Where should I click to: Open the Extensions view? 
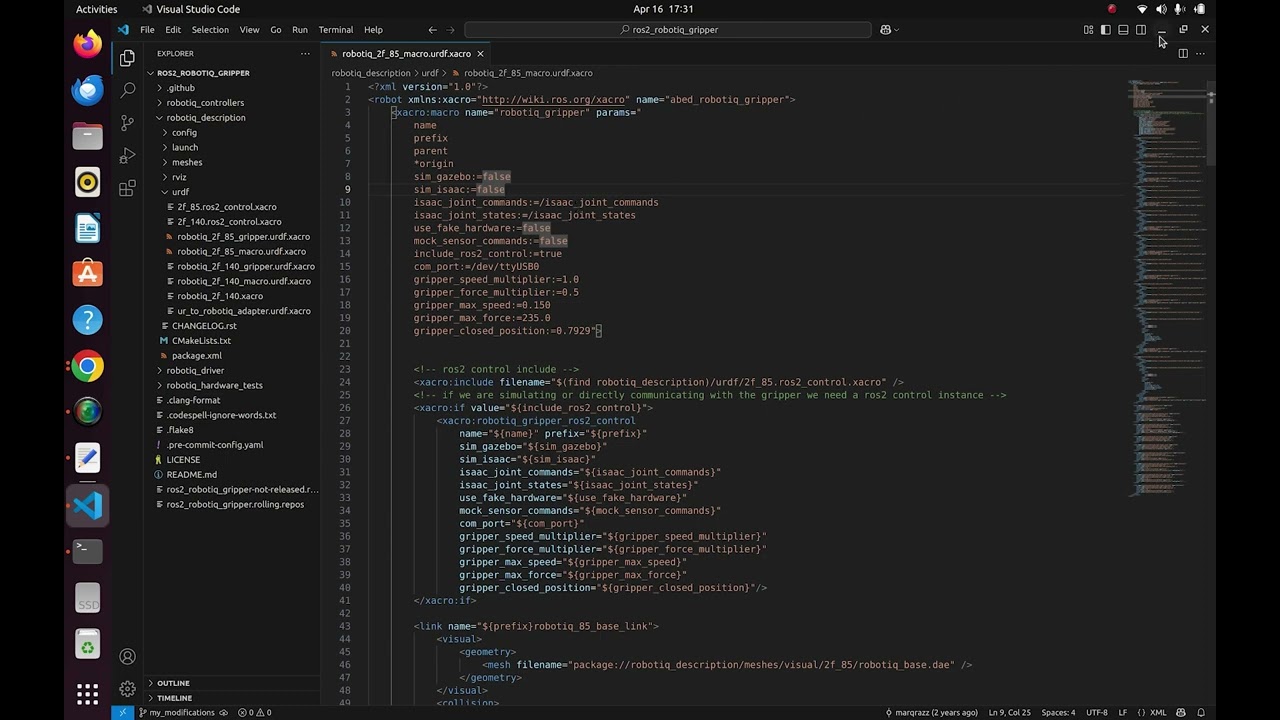click(127, 189)
